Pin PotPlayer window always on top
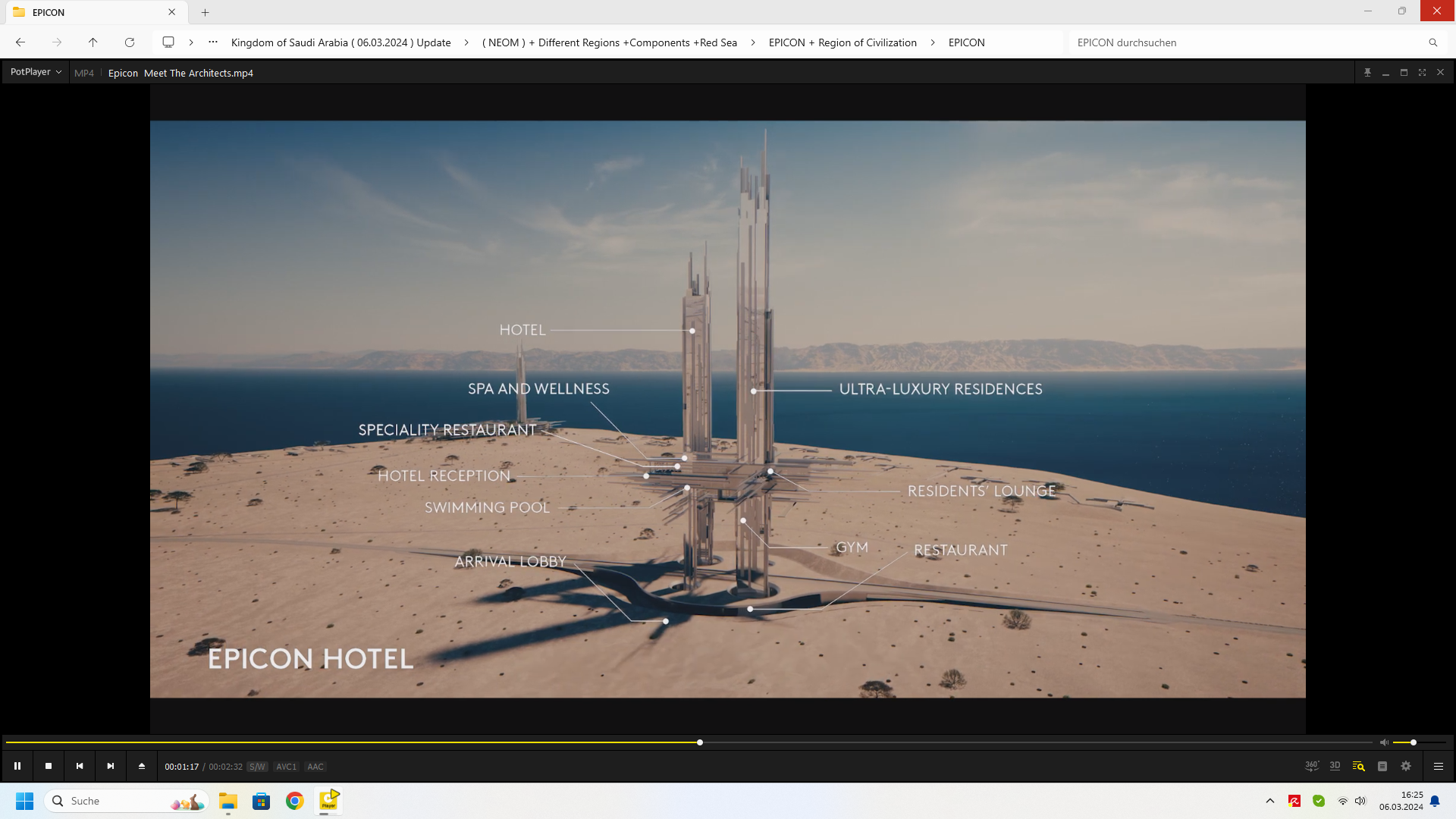Viewport: 1456px width, 819px height. click(1367, 72)
